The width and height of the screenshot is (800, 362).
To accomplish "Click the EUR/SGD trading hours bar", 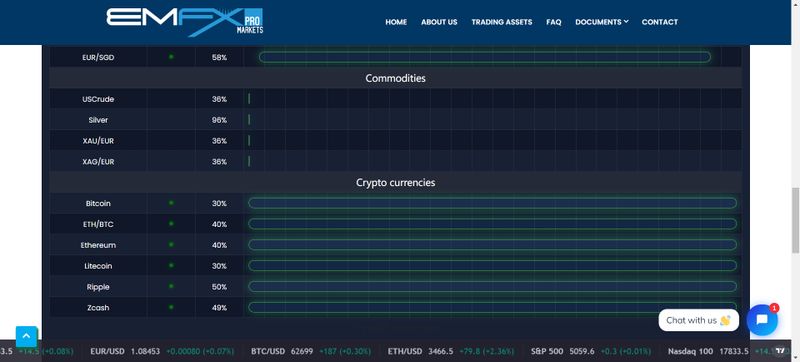I will (485, 57).
